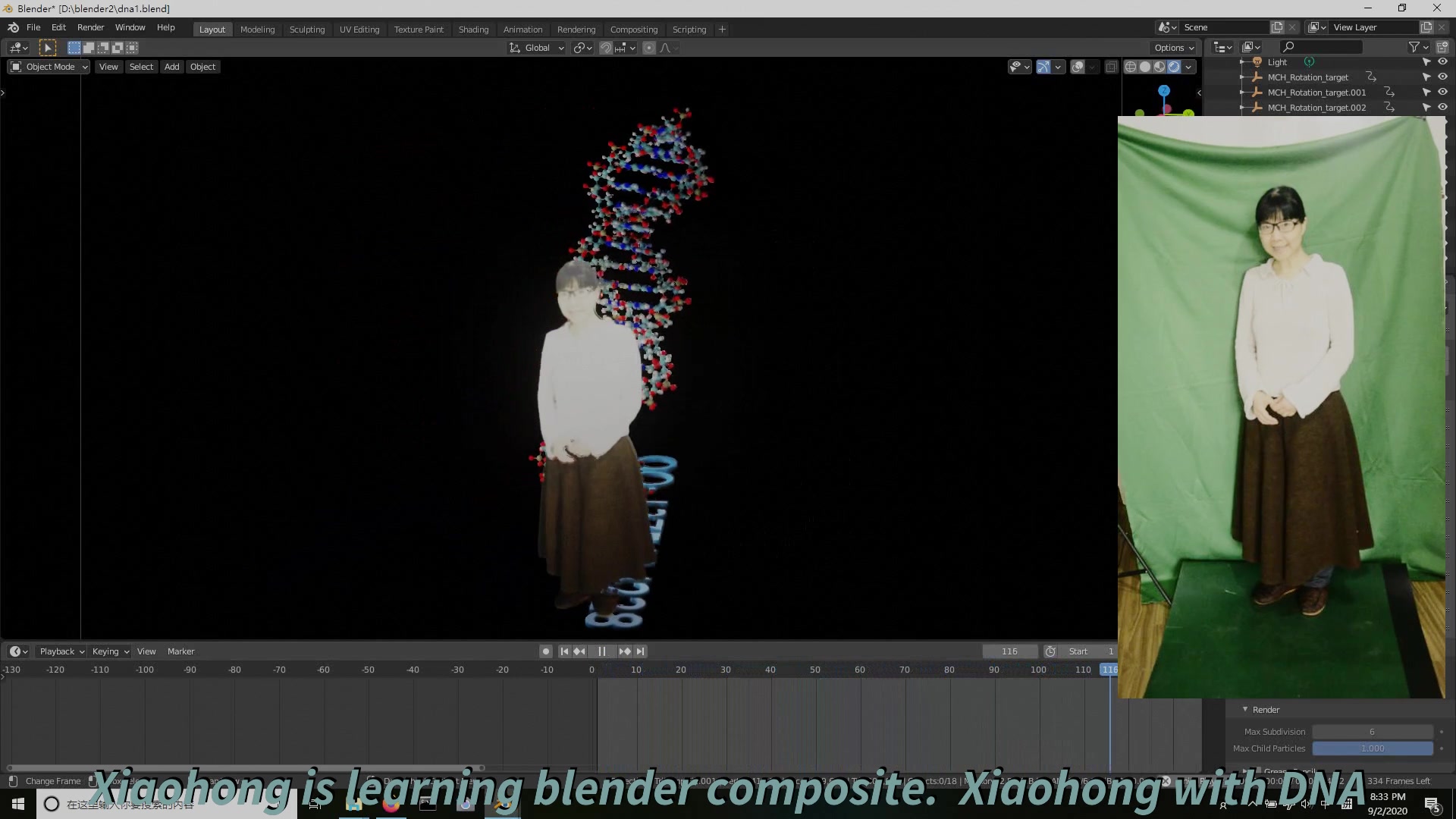Adjust Max Child Particles slider

pos(1373,748)
